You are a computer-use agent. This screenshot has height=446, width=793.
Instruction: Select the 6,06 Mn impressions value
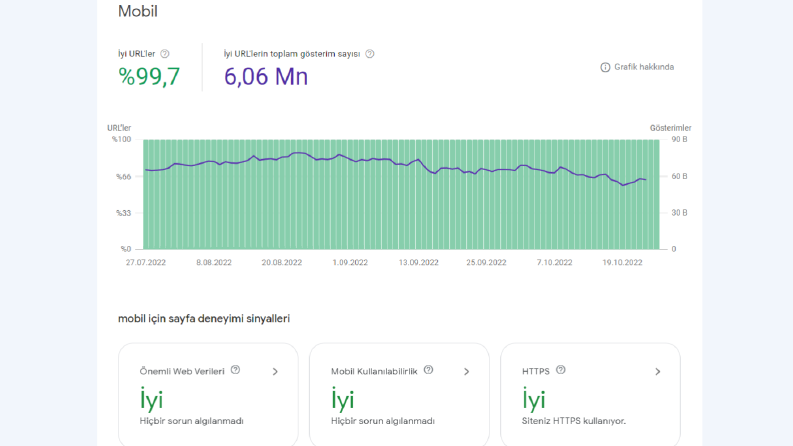tap(266, 76)
